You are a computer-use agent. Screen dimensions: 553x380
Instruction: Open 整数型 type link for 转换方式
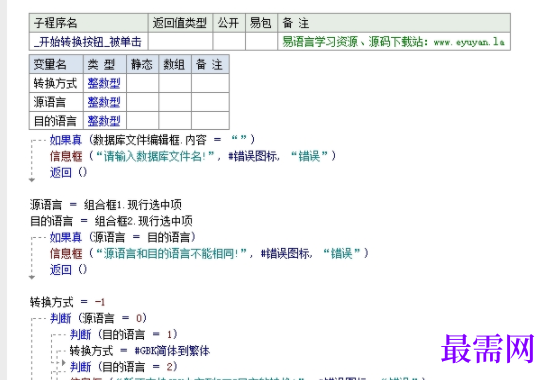pos(104,83)
